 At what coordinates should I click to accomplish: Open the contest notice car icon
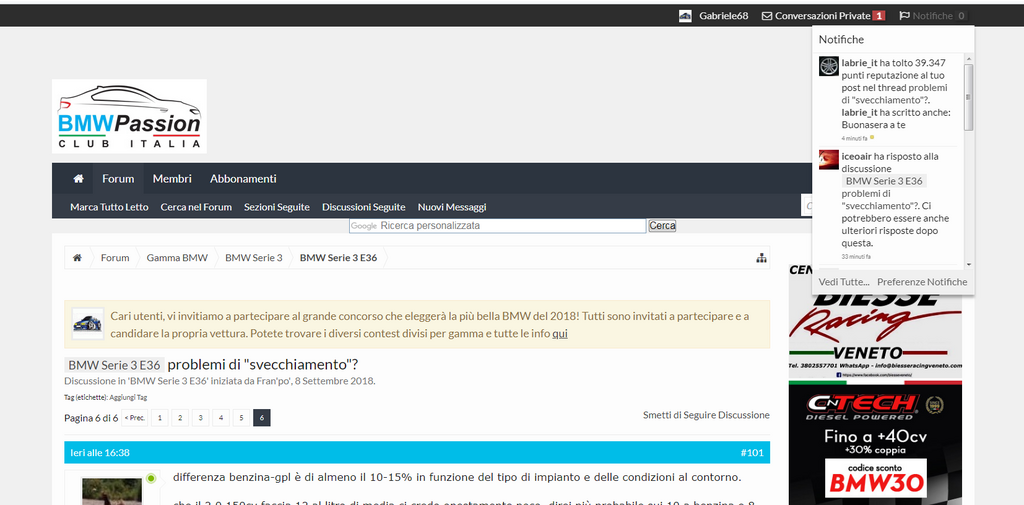pos(88,323)
